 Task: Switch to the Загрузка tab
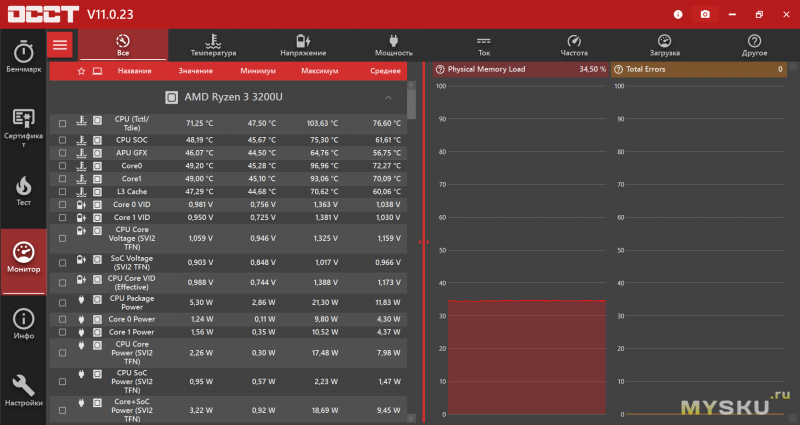click(x=664, y=45)
